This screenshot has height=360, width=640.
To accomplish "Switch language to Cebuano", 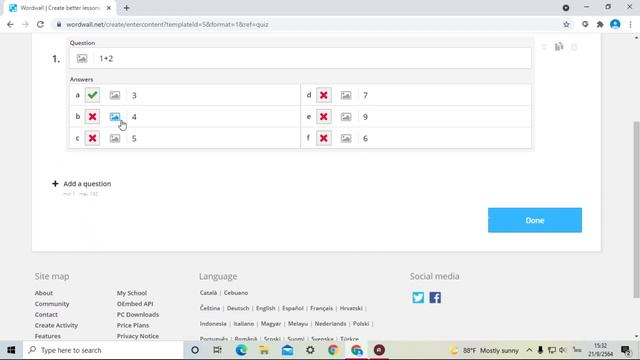I will click(236, 293).
